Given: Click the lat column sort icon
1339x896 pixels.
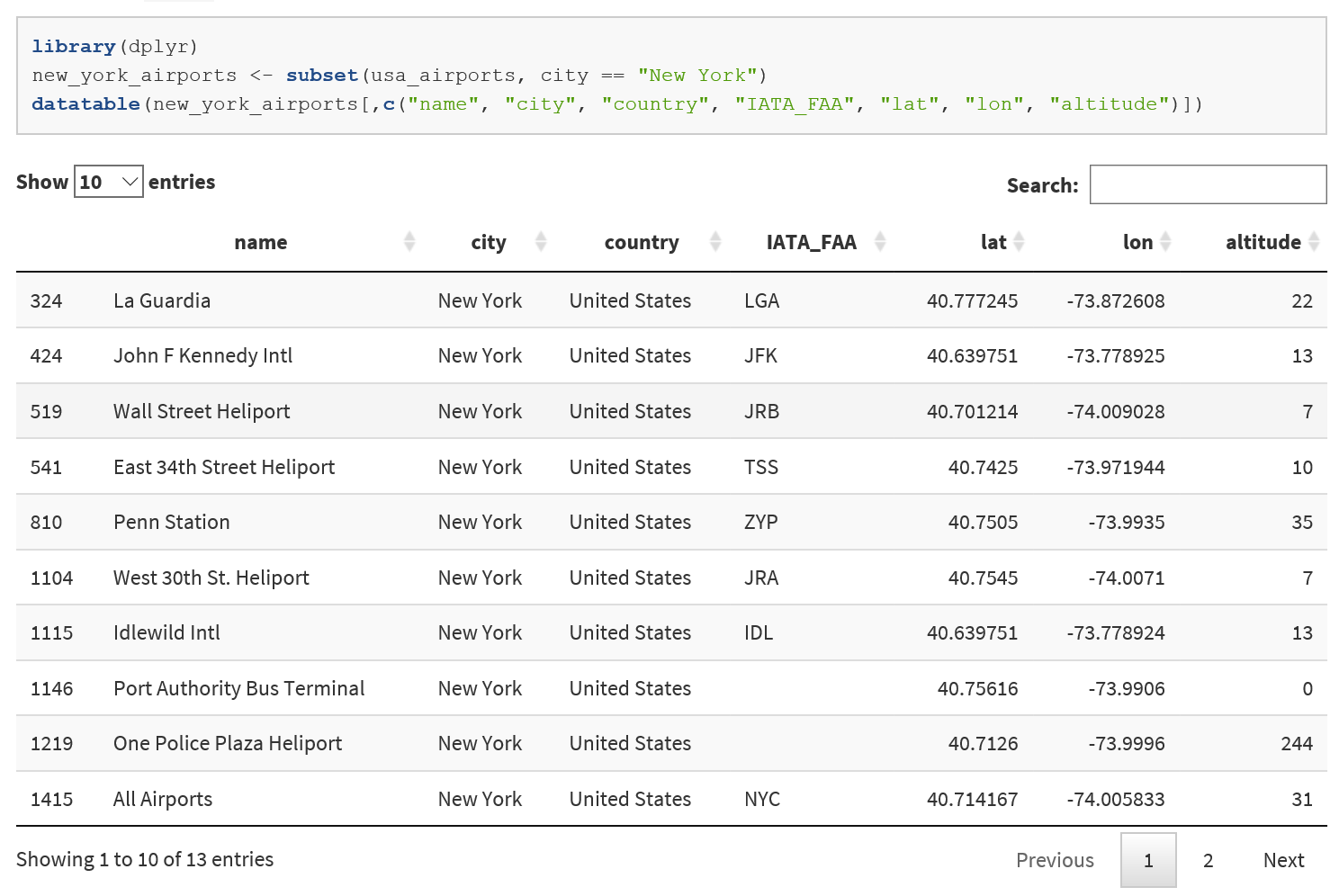Looking at the screenshot, I should click(x=1019, y=242).
